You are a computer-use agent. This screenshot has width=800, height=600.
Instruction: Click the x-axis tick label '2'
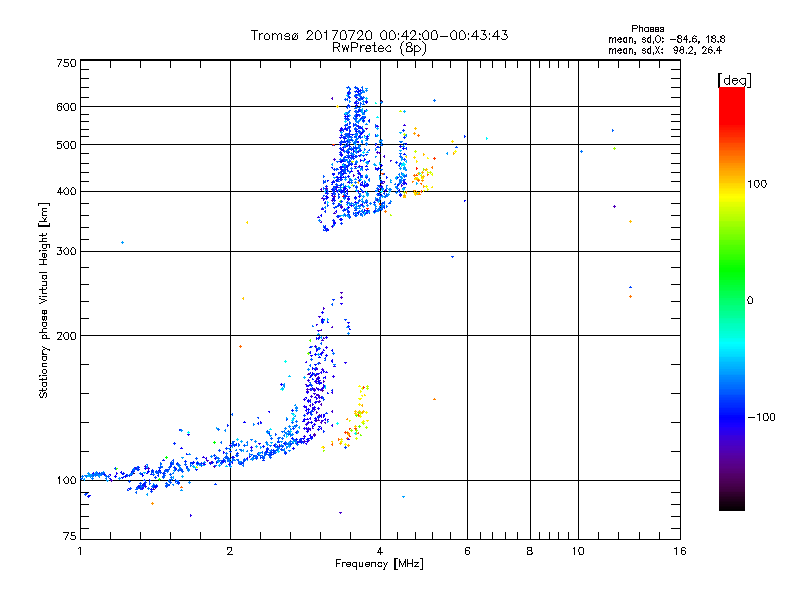point(230,551)
